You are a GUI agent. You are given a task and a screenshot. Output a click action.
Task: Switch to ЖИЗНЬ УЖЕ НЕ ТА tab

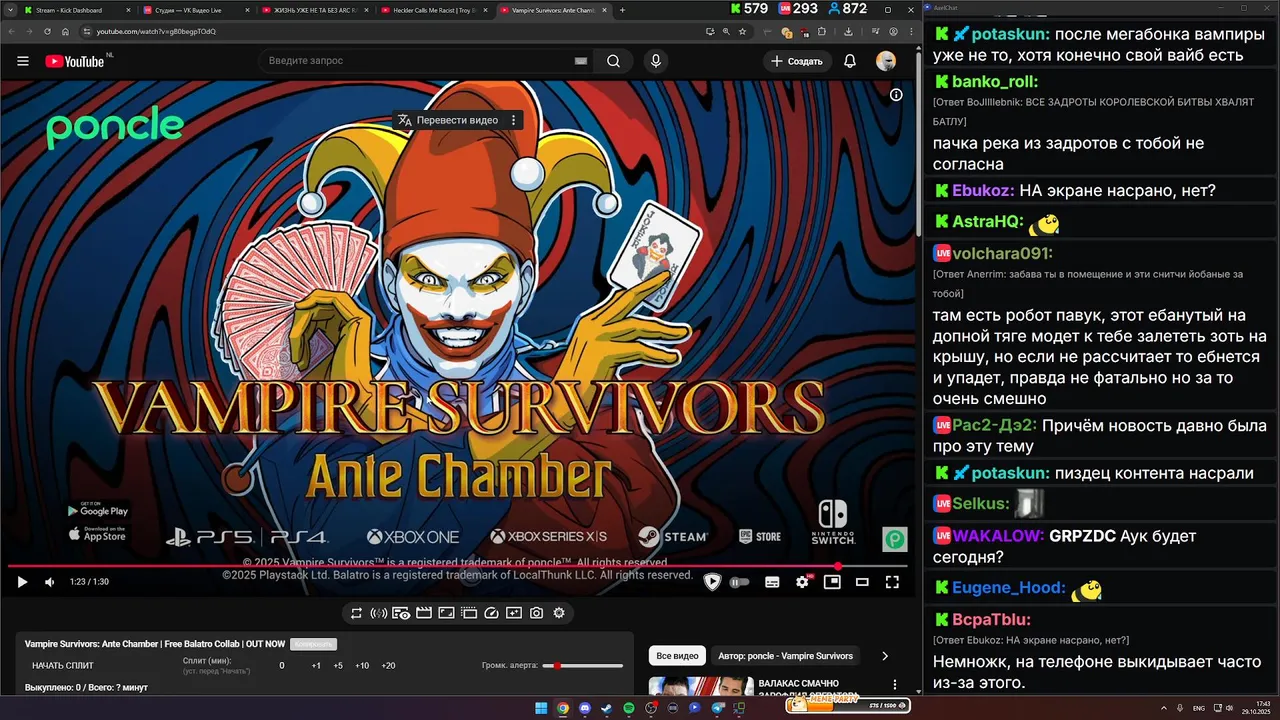[x=315, y=10]
